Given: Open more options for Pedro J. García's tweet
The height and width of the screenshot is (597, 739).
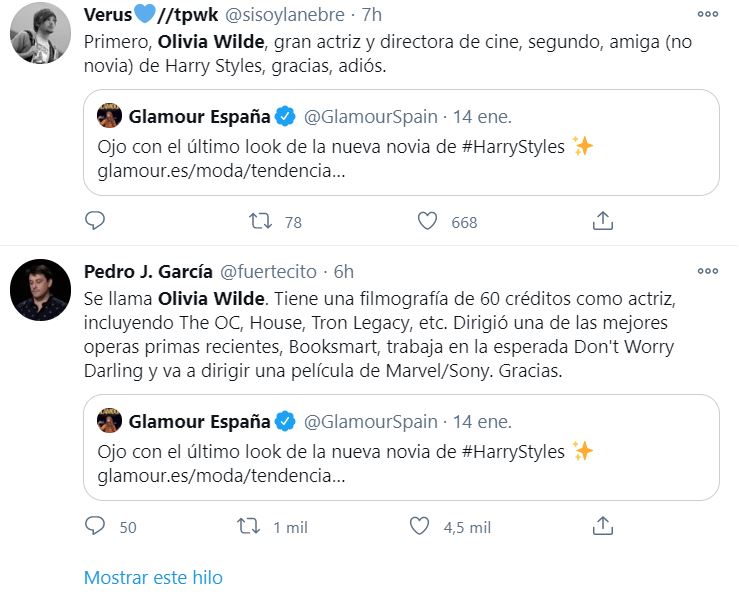Looking at the screenshot, I should click(708, 271).
